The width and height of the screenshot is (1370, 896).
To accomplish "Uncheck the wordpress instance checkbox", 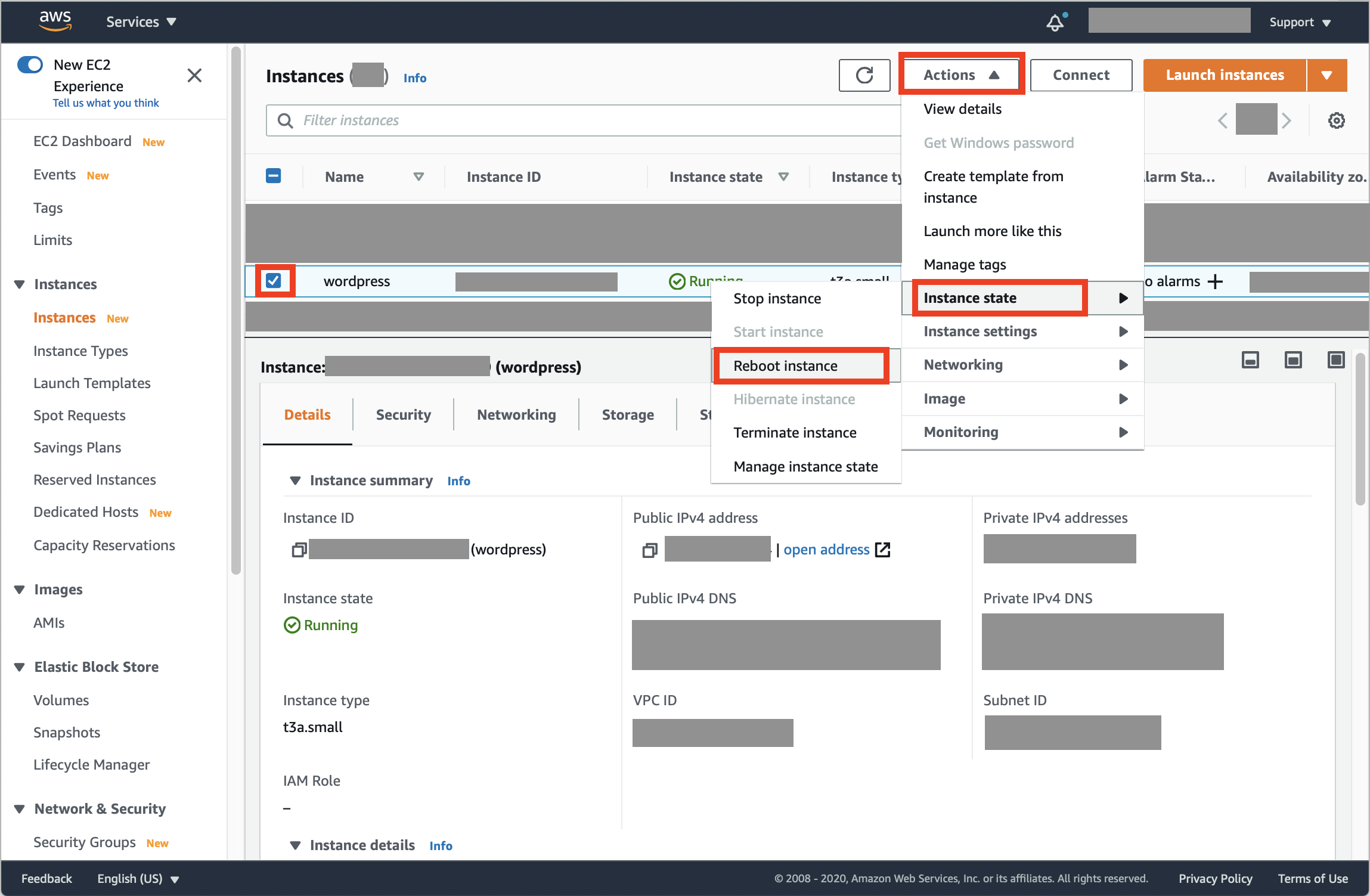I will click(x=274, y=280).
